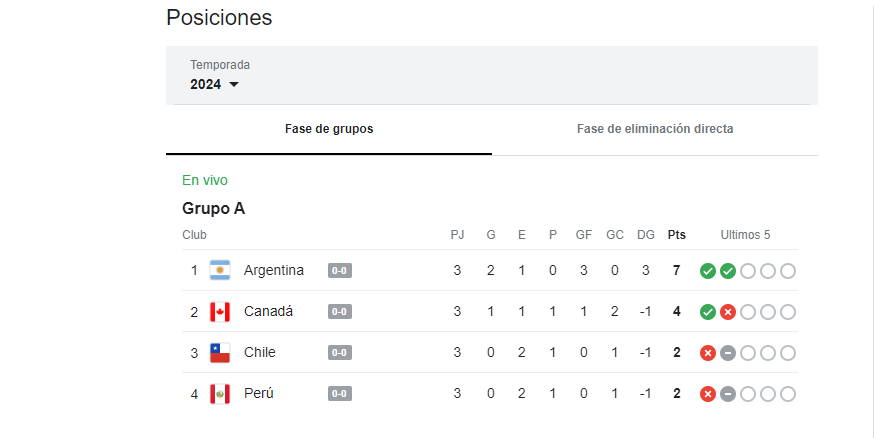Viewport: 874px width, 438px height.
Task: Click Canada's red loss X icon
Action: coord(728,312)
